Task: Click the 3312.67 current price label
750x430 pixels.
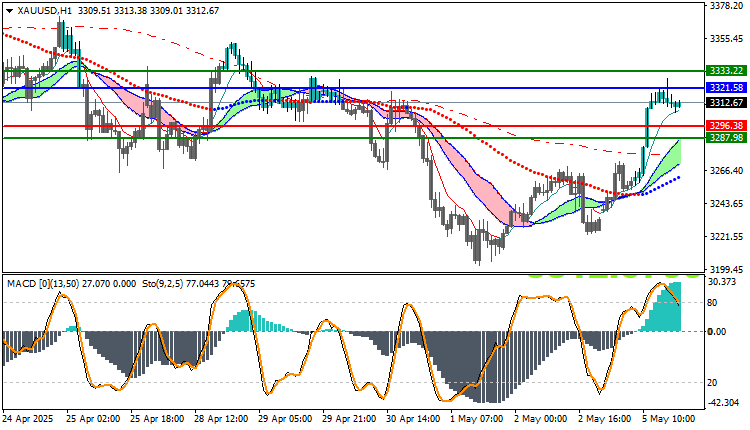Action: coord(726,103)
